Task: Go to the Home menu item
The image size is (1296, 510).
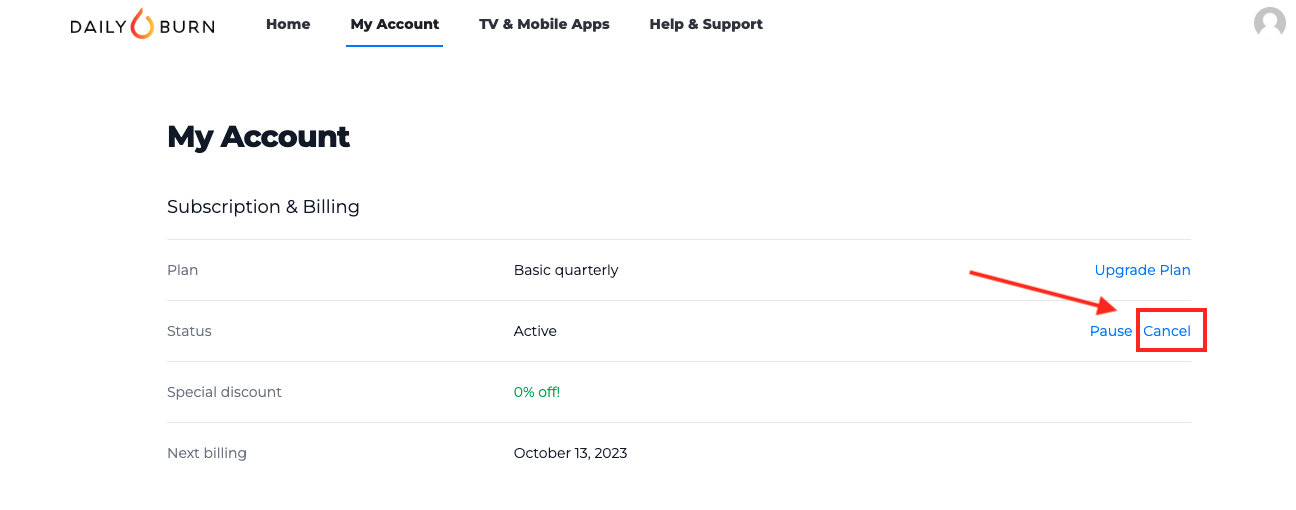Action: click(288, 24)
